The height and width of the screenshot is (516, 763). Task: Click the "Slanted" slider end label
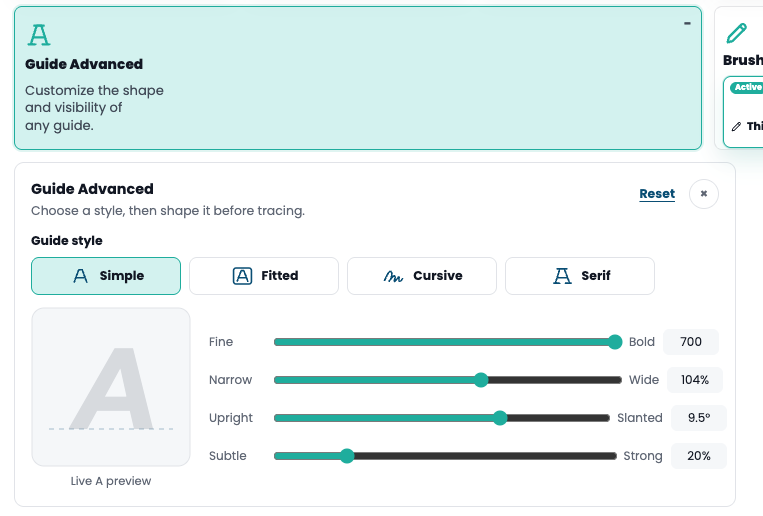point(639,418)
